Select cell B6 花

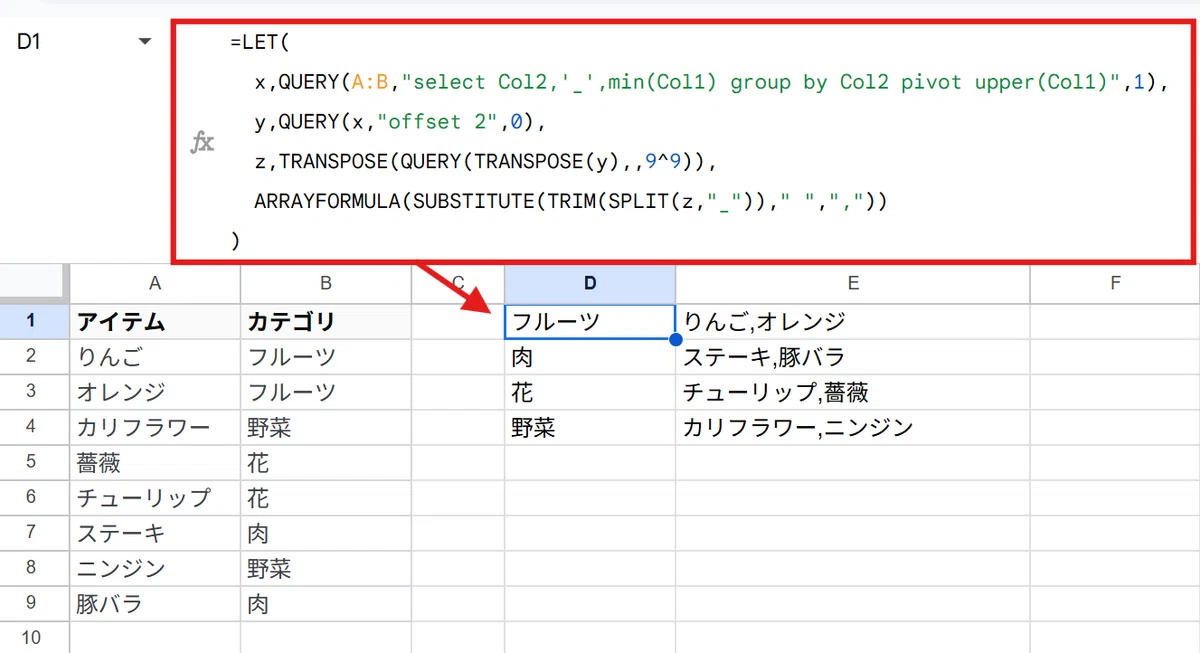point(326,499)
